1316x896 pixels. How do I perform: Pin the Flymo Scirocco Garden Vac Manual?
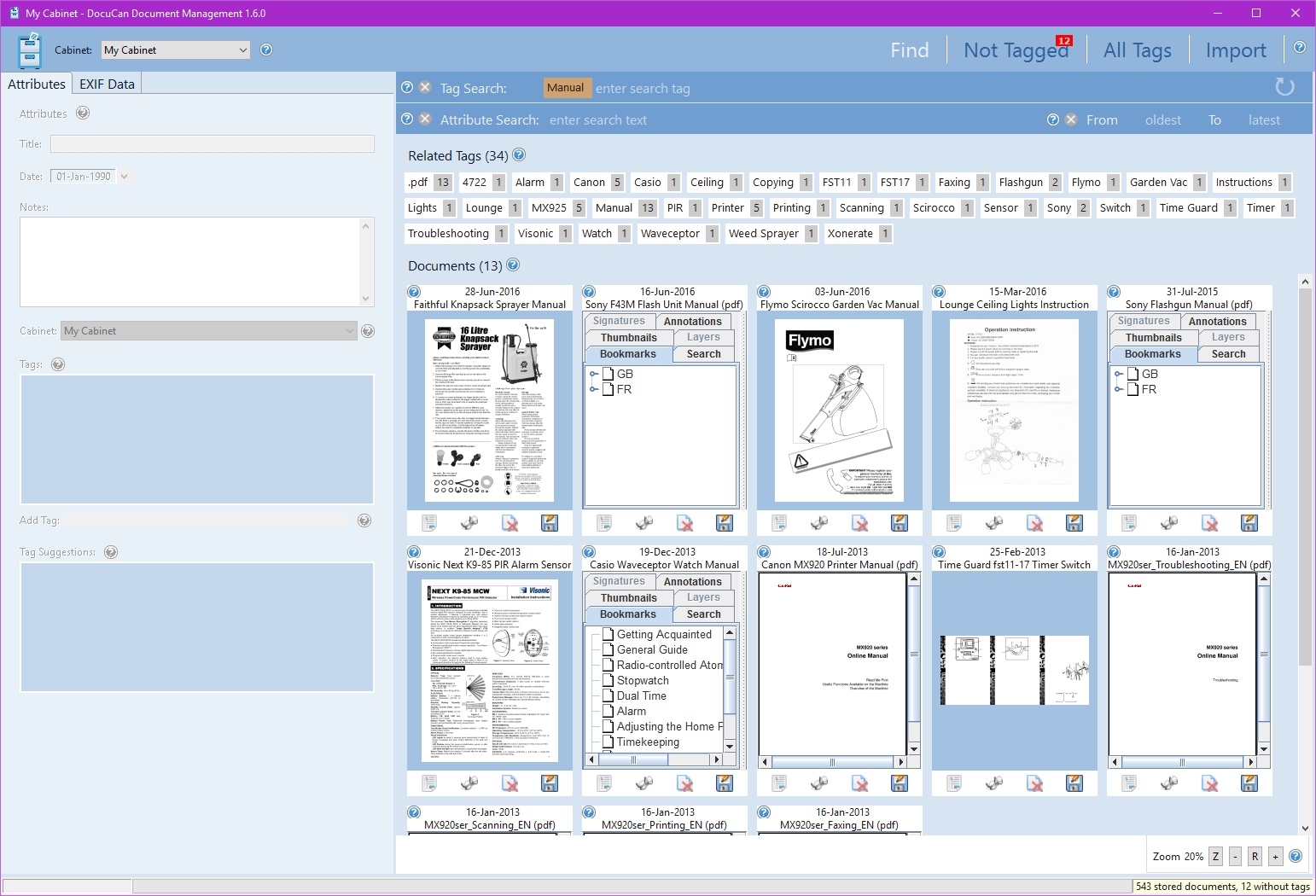pos(819,522)
